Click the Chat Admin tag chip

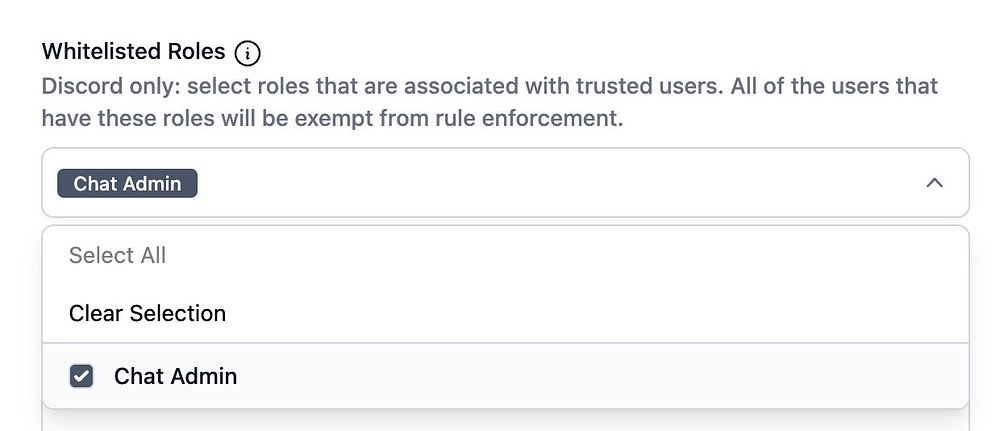(127, 183)
